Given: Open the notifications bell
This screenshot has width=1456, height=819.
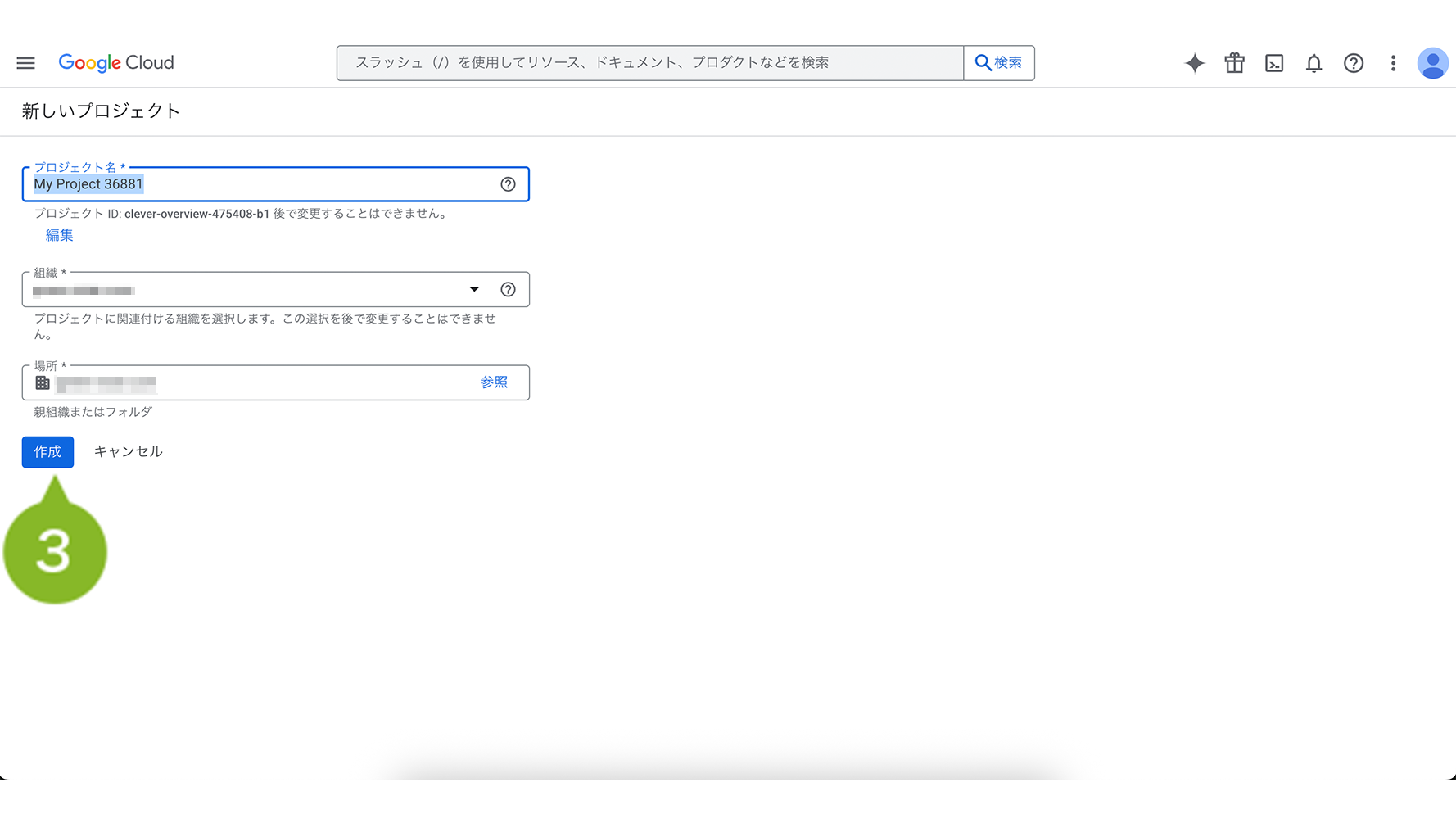Looking at the screenshot, I should tap(1314, 63).
